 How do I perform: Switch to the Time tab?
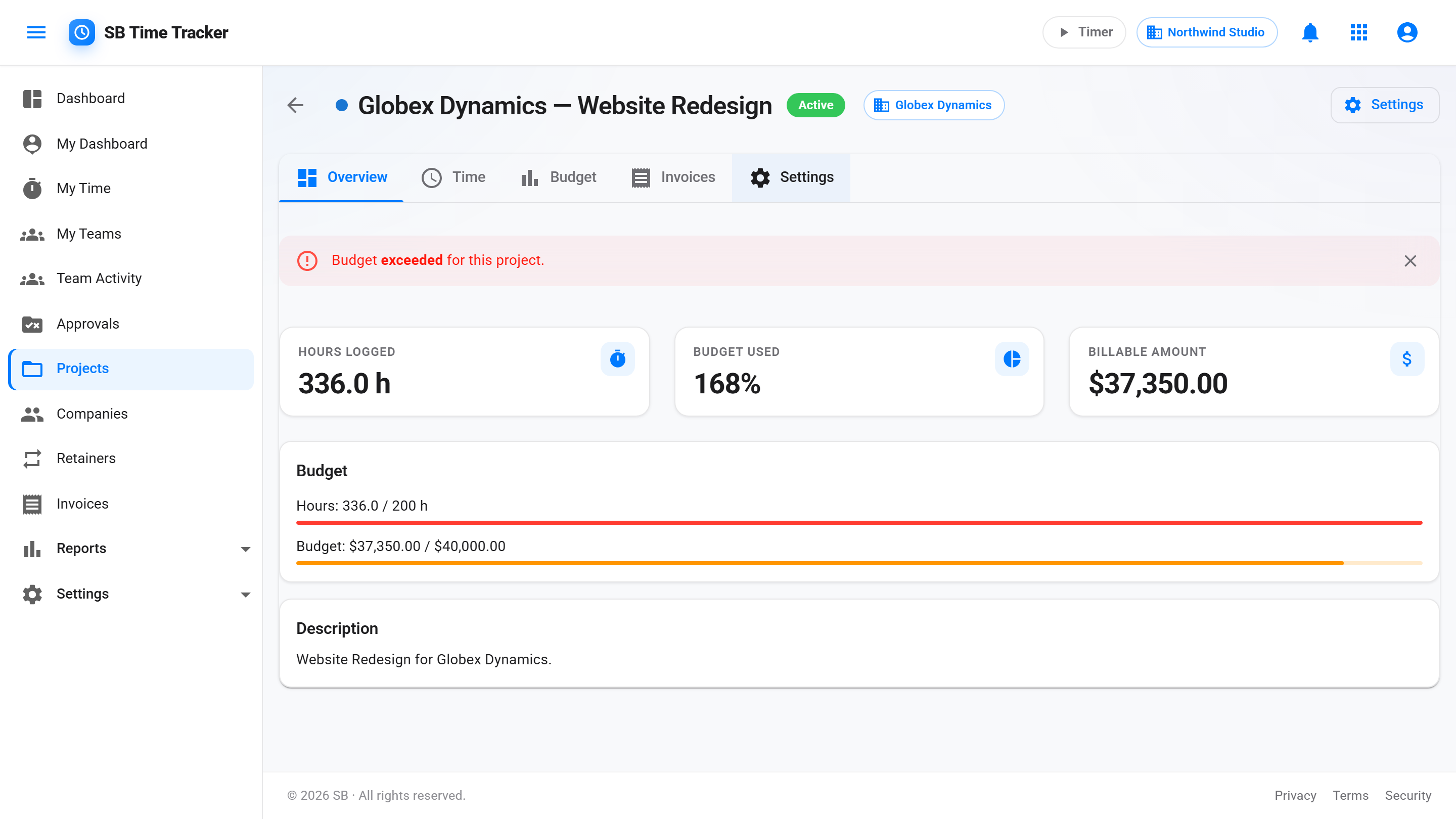453,177
